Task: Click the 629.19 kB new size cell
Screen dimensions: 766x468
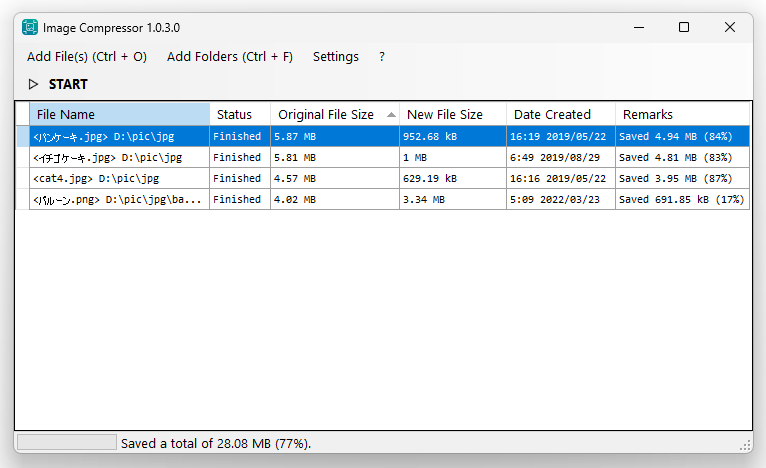Action: 453,178
